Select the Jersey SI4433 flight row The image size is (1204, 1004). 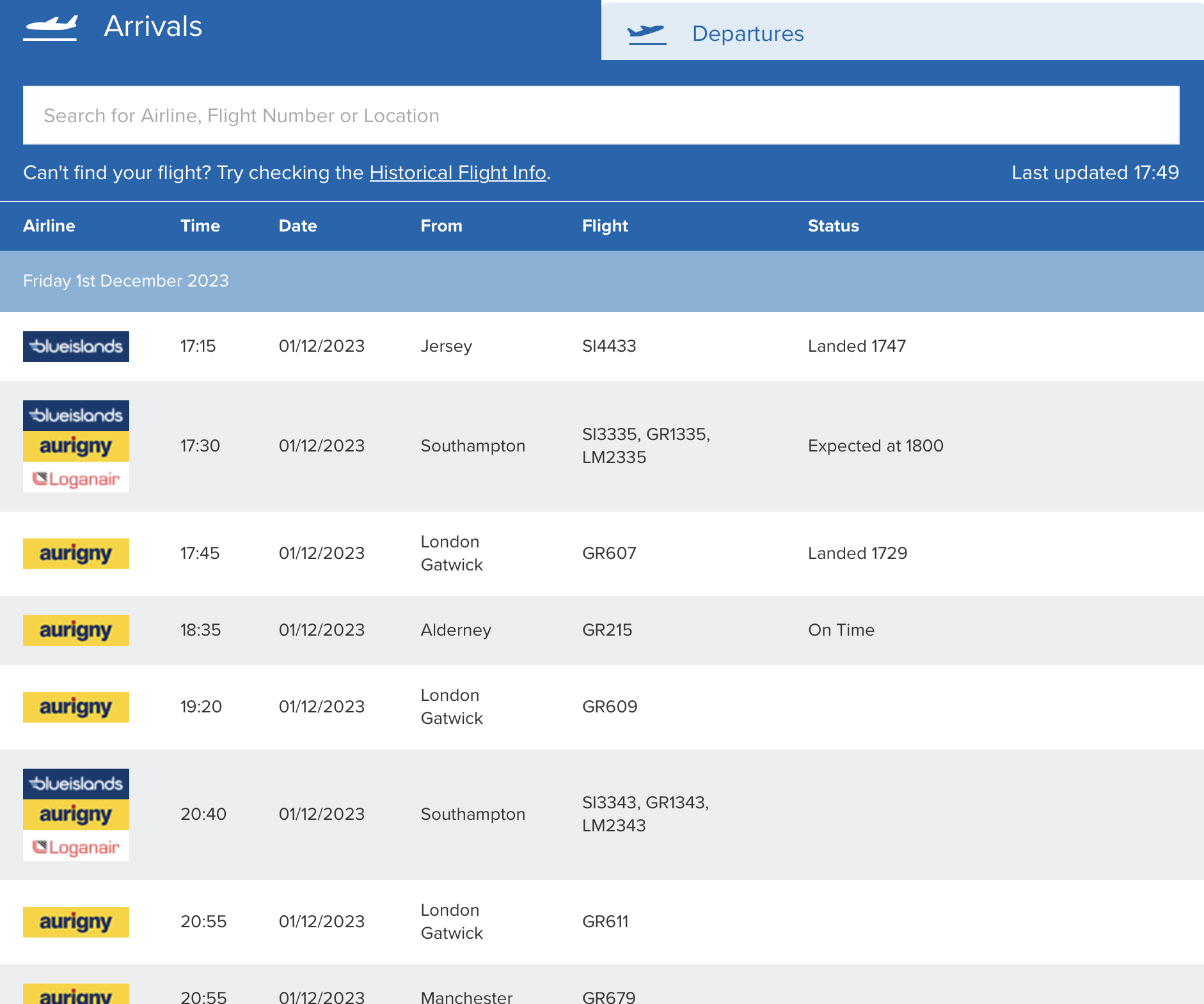click(x=602, y=347)
